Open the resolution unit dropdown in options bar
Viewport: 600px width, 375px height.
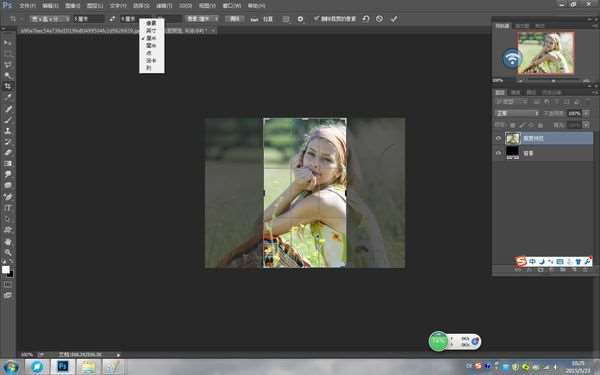click(202, 18)
